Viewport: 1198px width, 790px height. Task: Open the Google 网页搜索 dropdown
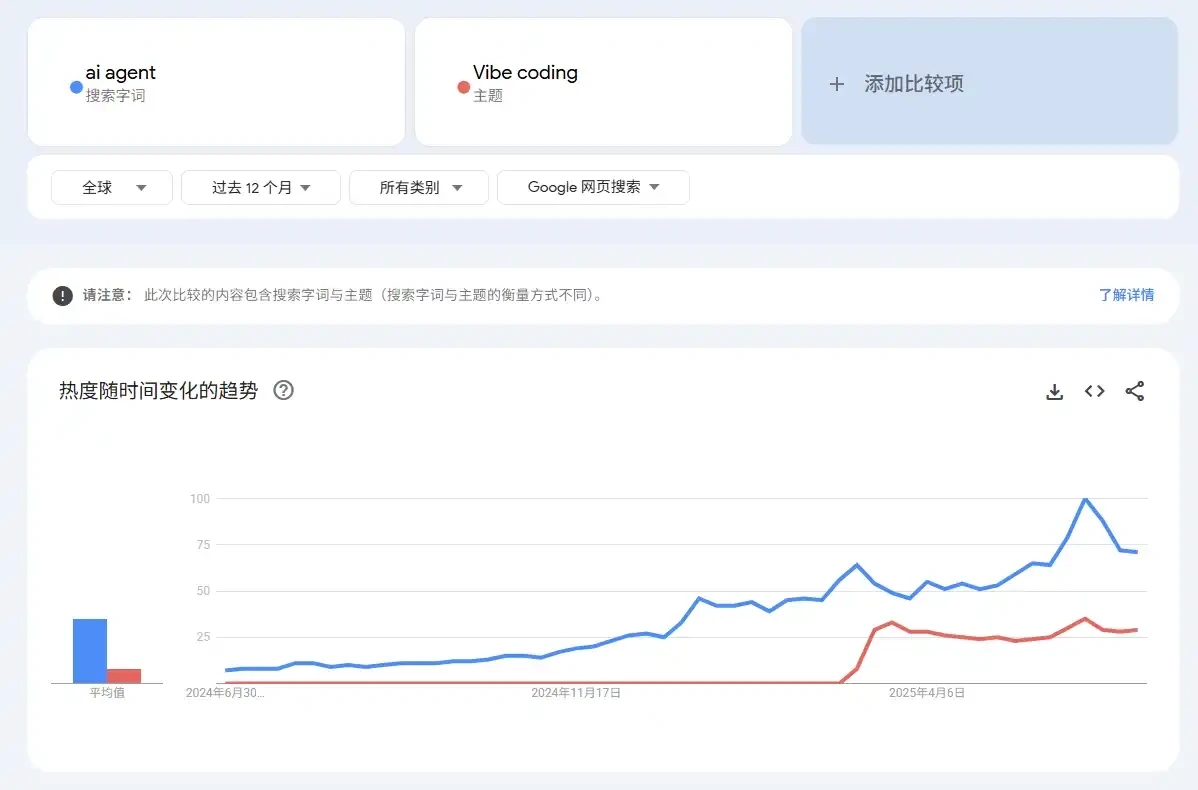point(593,187)
